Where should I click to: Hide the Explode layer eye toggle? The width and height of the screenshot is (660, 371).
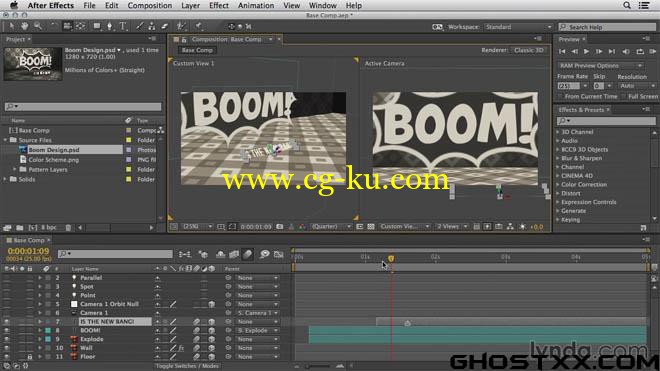[x=7, y=339]
